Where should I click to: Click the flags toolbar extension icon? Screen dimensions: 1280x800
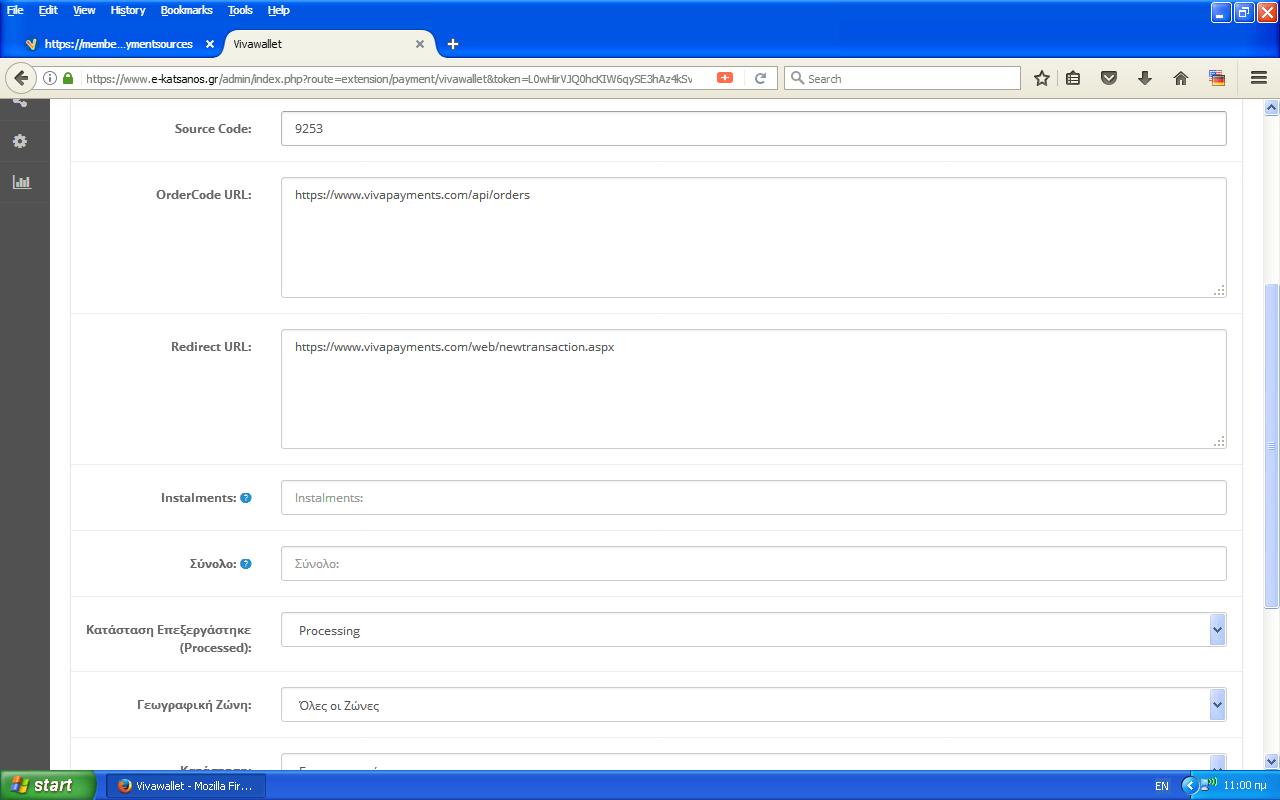coord(1217,78)
